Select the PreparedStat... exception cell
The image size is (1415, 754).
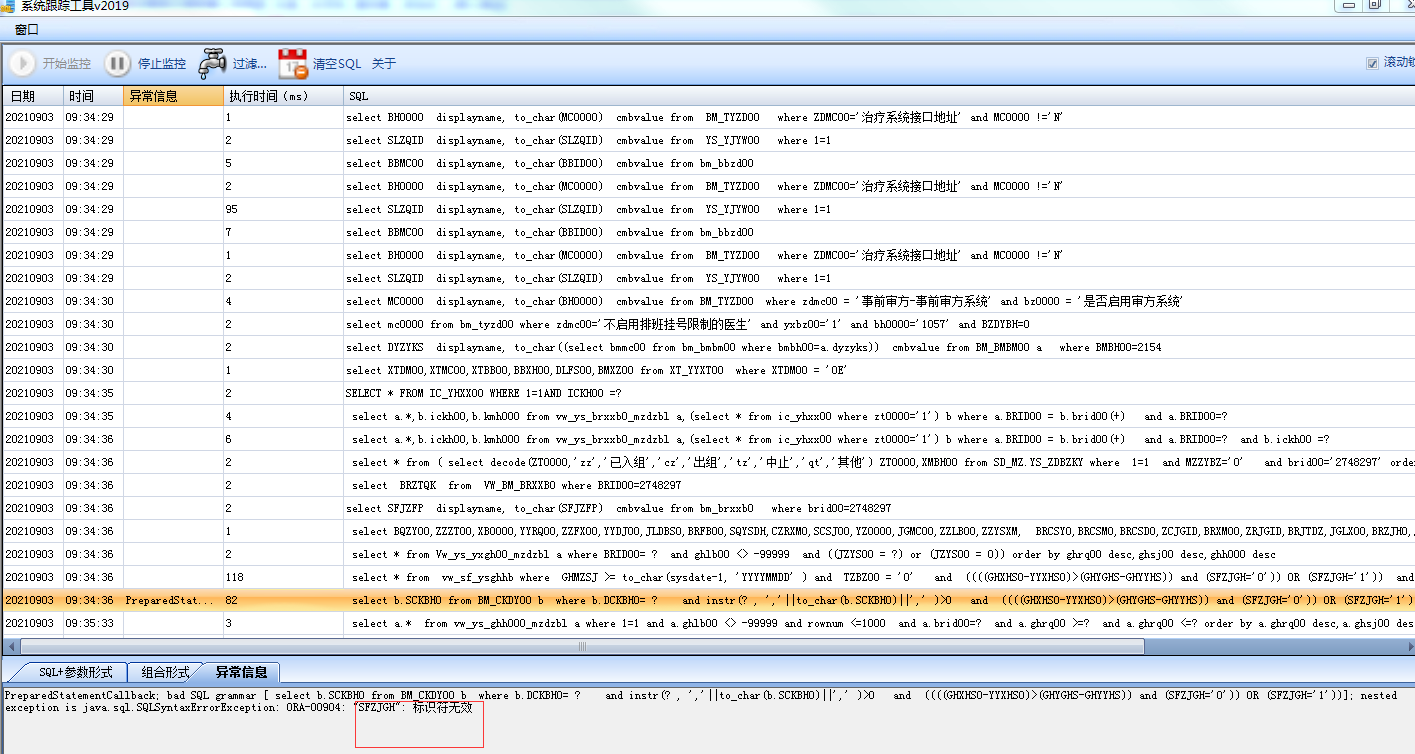[x=173, y=600]
